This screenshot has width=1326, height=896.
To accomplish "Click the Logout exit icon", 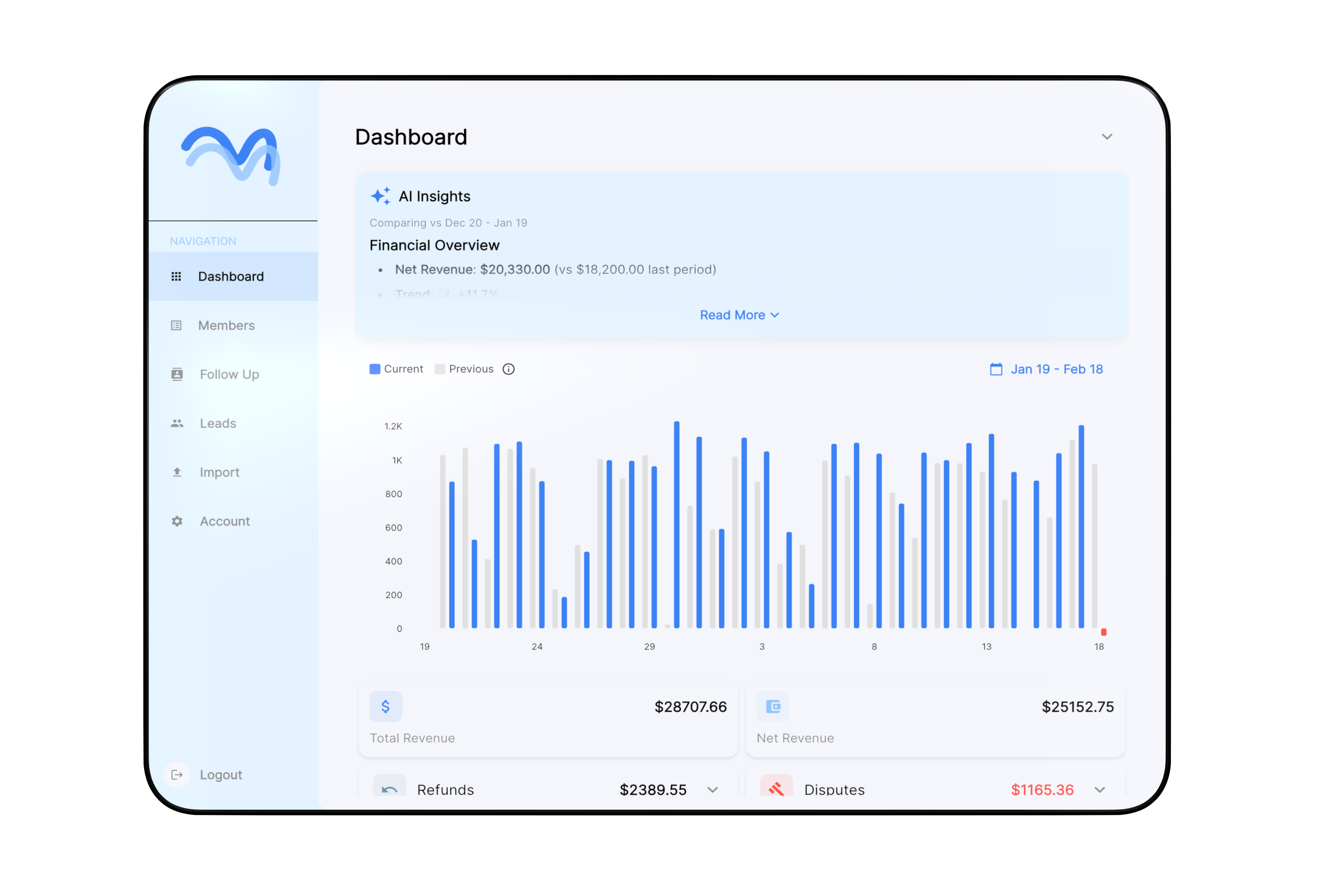I will (177, 775).
